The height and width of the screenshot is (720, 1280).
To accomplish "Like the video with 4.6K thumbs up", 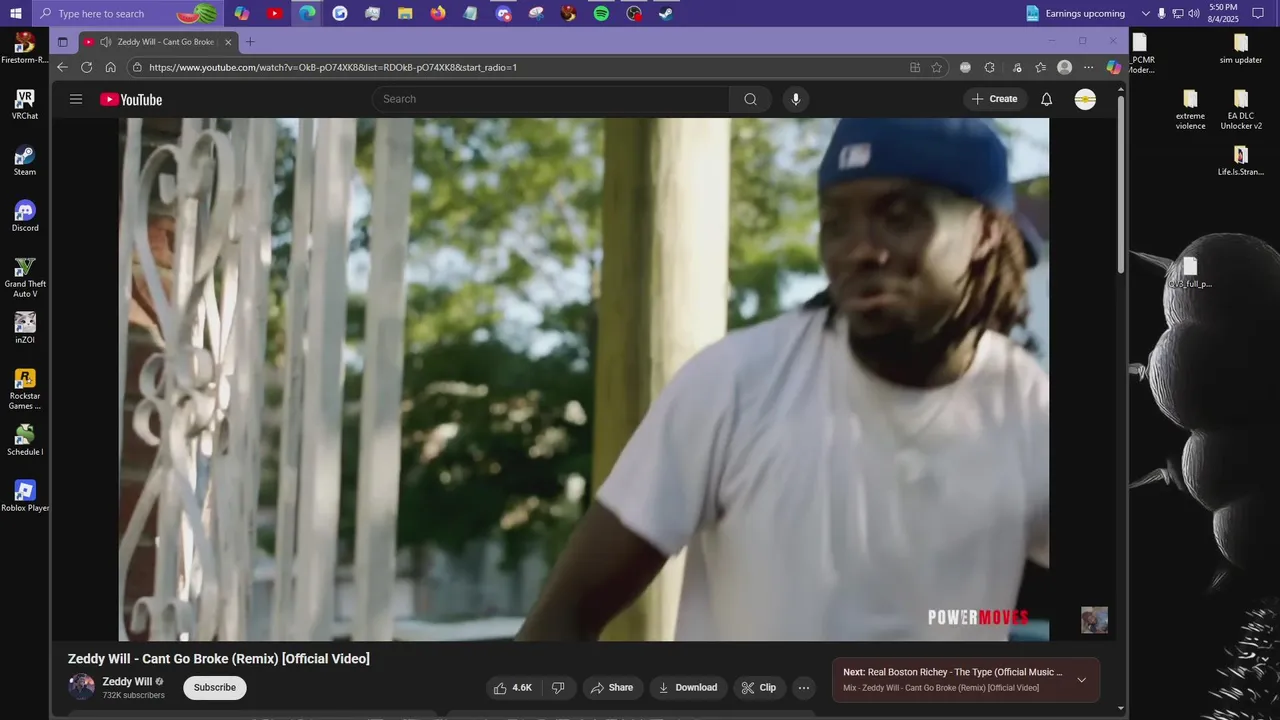I will tap(512, 688).
